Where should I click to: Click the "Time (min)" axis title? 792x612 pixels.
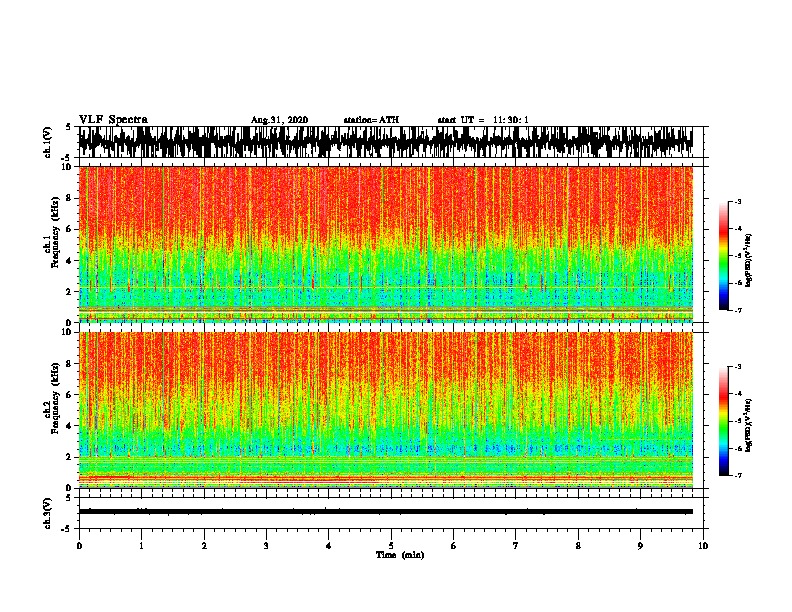point(400,555)
